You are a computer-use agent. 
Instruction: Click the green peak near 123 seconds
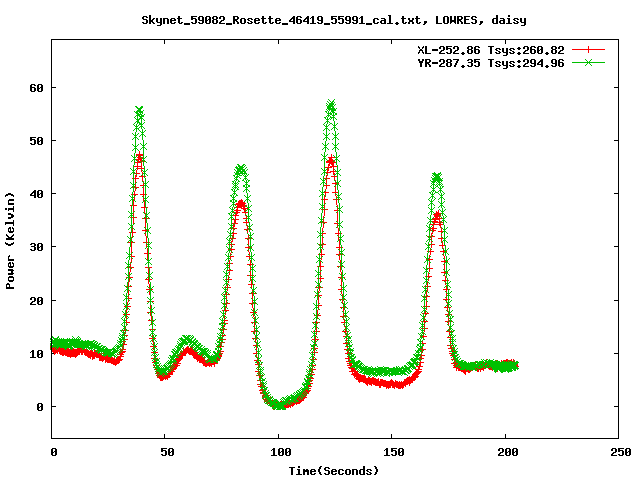[x=331, y=105]
